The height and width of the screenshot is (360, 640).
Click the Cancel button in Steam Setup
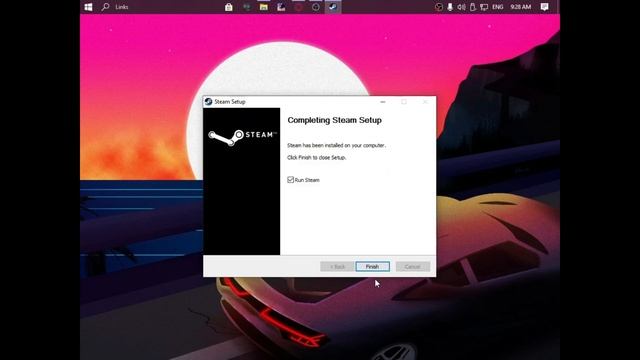click(x=413, y=267)
